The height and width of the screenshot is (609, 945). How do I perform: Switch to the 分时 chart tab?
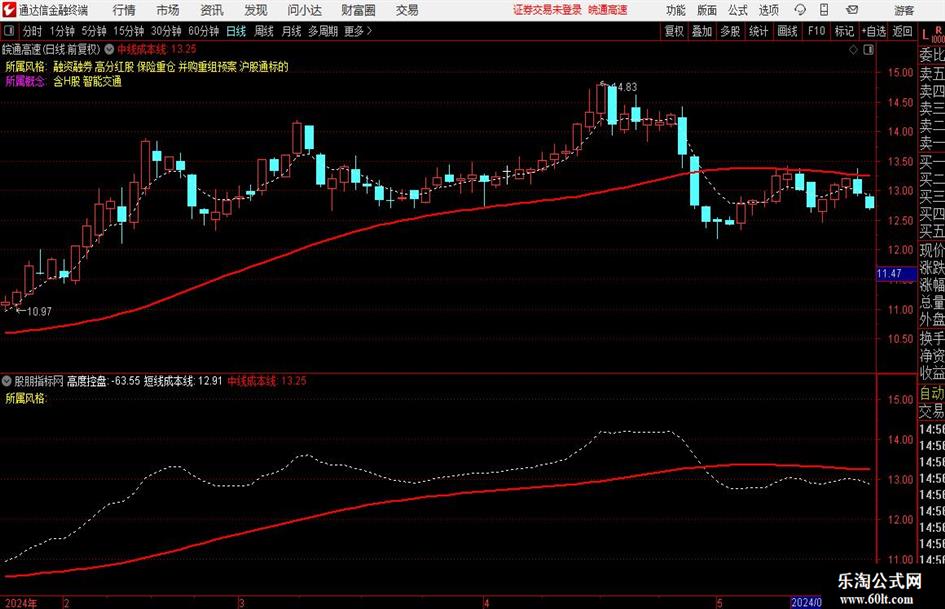33,31
